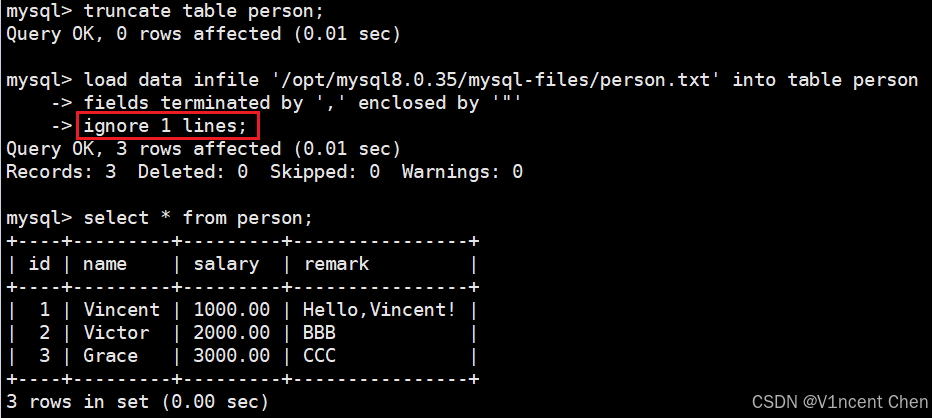
Task: Click the '3000.00' salary value
Action: point(231,356)
